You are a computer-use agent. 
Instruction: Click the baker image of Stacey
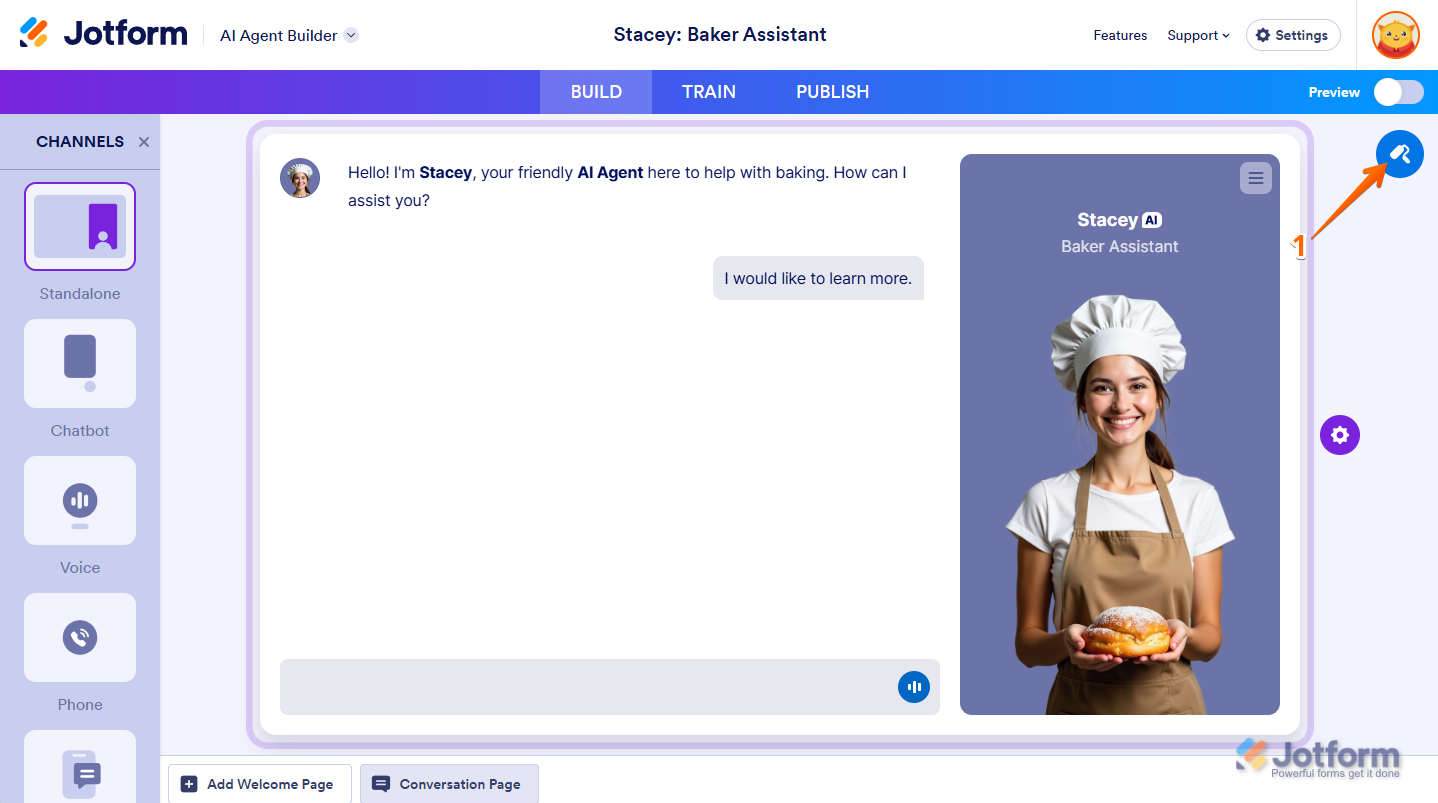[1120, 505]
